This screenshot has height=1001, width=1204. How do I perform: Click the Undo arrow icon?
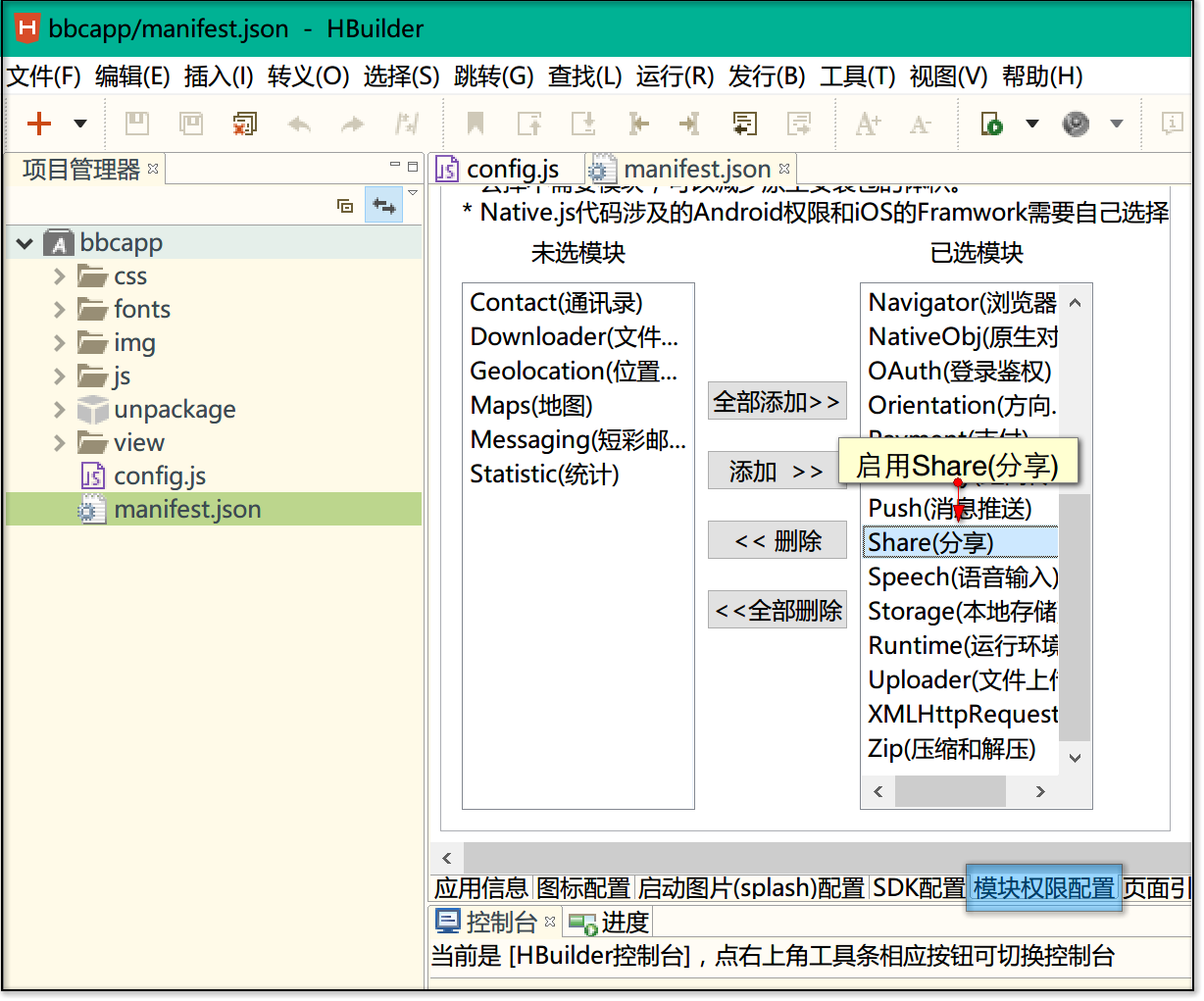point(299,124)
